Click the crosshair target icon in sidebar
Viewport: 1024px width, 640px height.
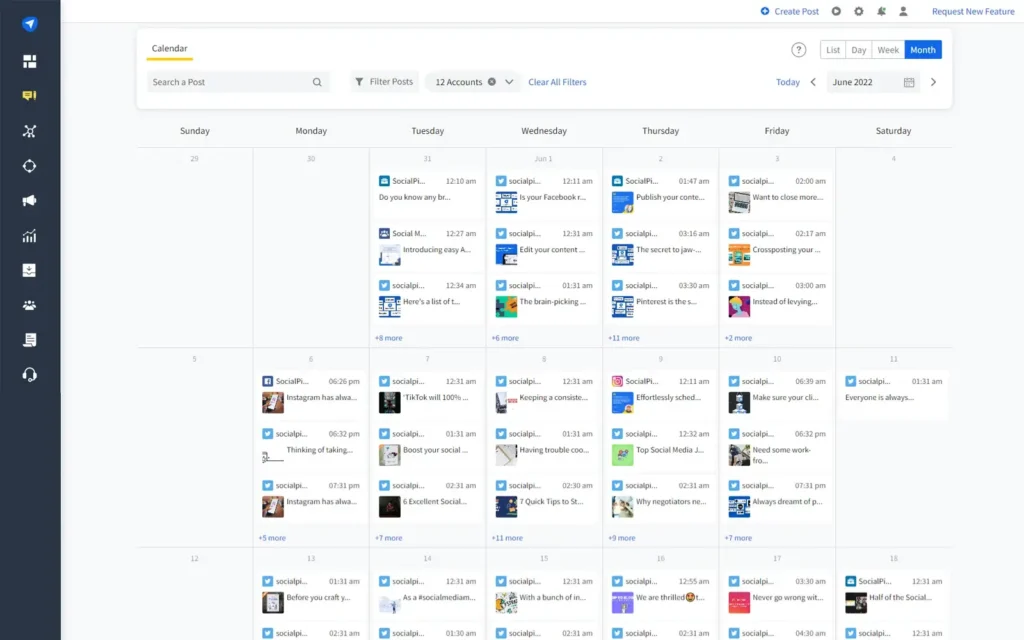(29, 166)
